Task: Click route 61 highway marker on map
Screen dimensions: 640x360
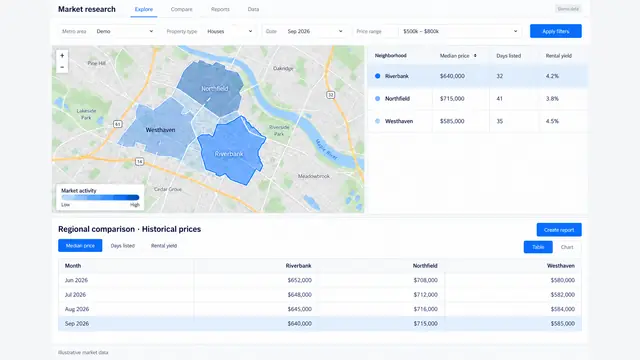Action: (x=118, y=124)
